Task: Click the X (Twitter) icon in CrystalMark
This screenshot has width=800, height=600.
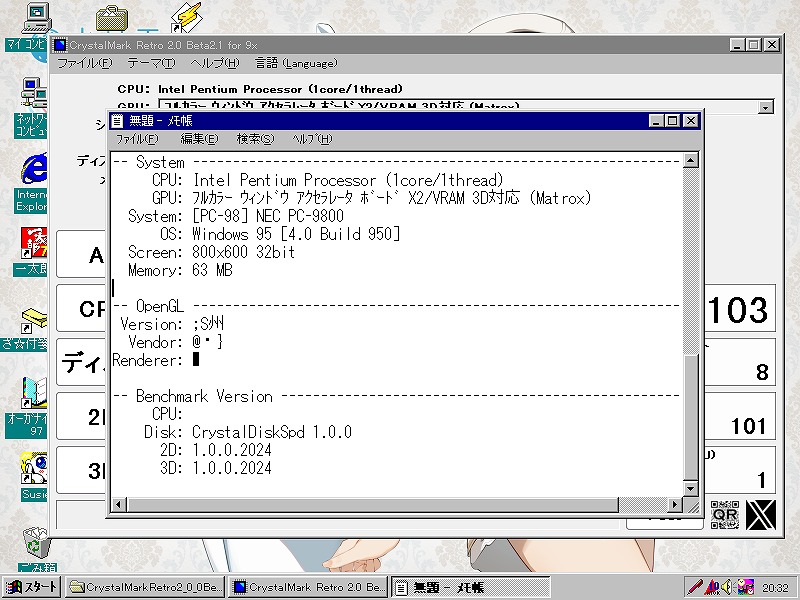Action: (x=761, y=515)
